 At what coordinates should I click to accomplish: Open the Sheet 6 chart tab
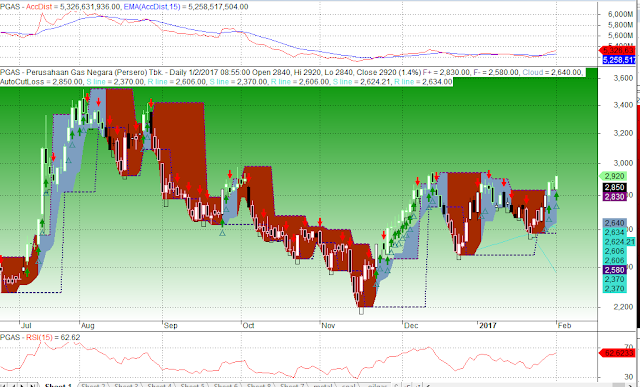(225, 385)
